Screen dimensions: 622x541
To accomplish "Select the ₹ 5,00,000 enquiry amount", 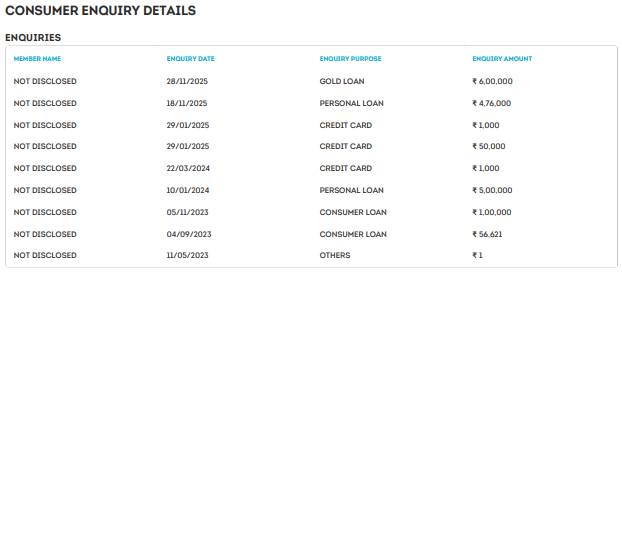I will click(492, 190).
